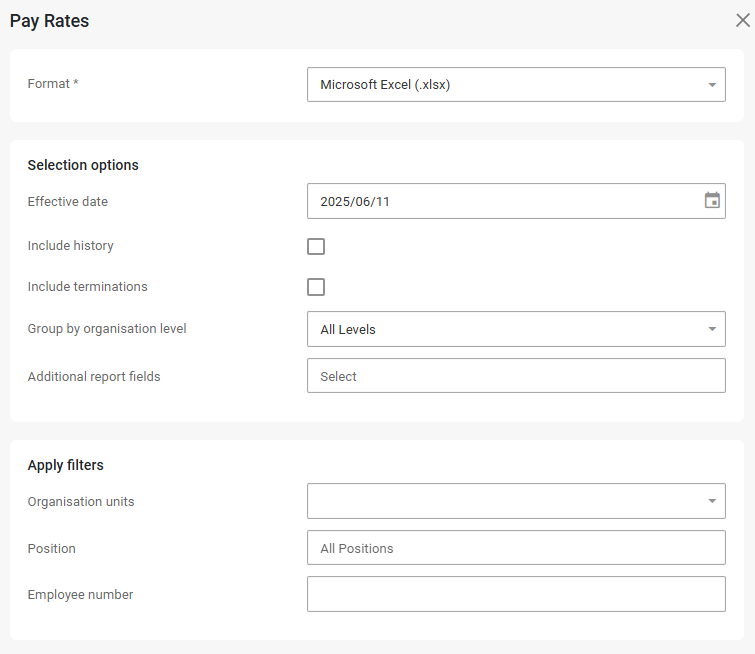Click the Format * field label
The height and width of the screenshot is (654, 755).
pyautogui.click(x=53, y=85)
